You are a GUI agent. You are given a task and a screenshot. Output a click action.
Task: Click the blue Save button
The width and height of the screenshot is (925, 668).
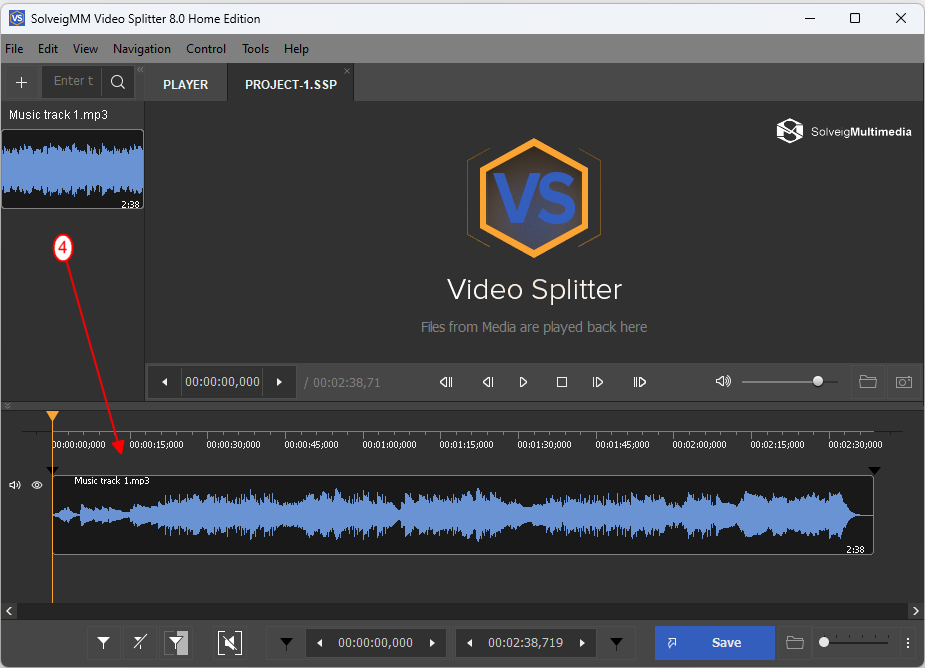pos(714,643)
